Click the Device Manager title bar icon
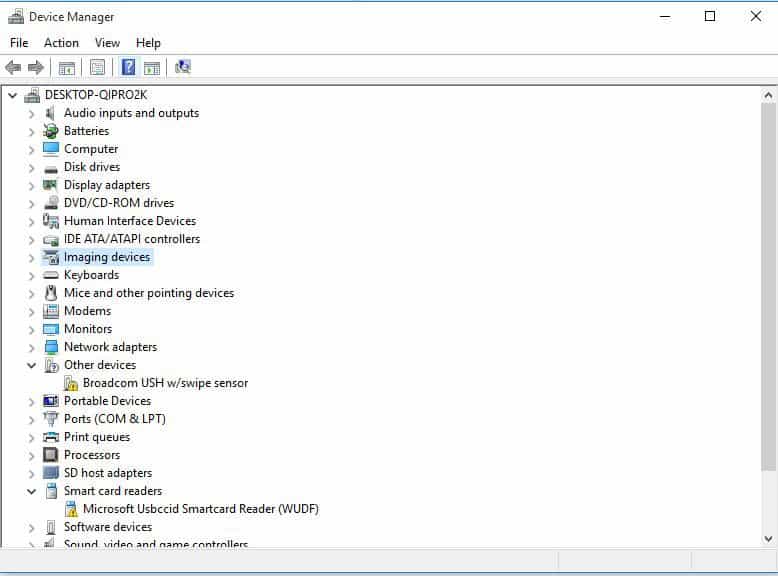Screen dimensions: 778x576 pos(16,16)
